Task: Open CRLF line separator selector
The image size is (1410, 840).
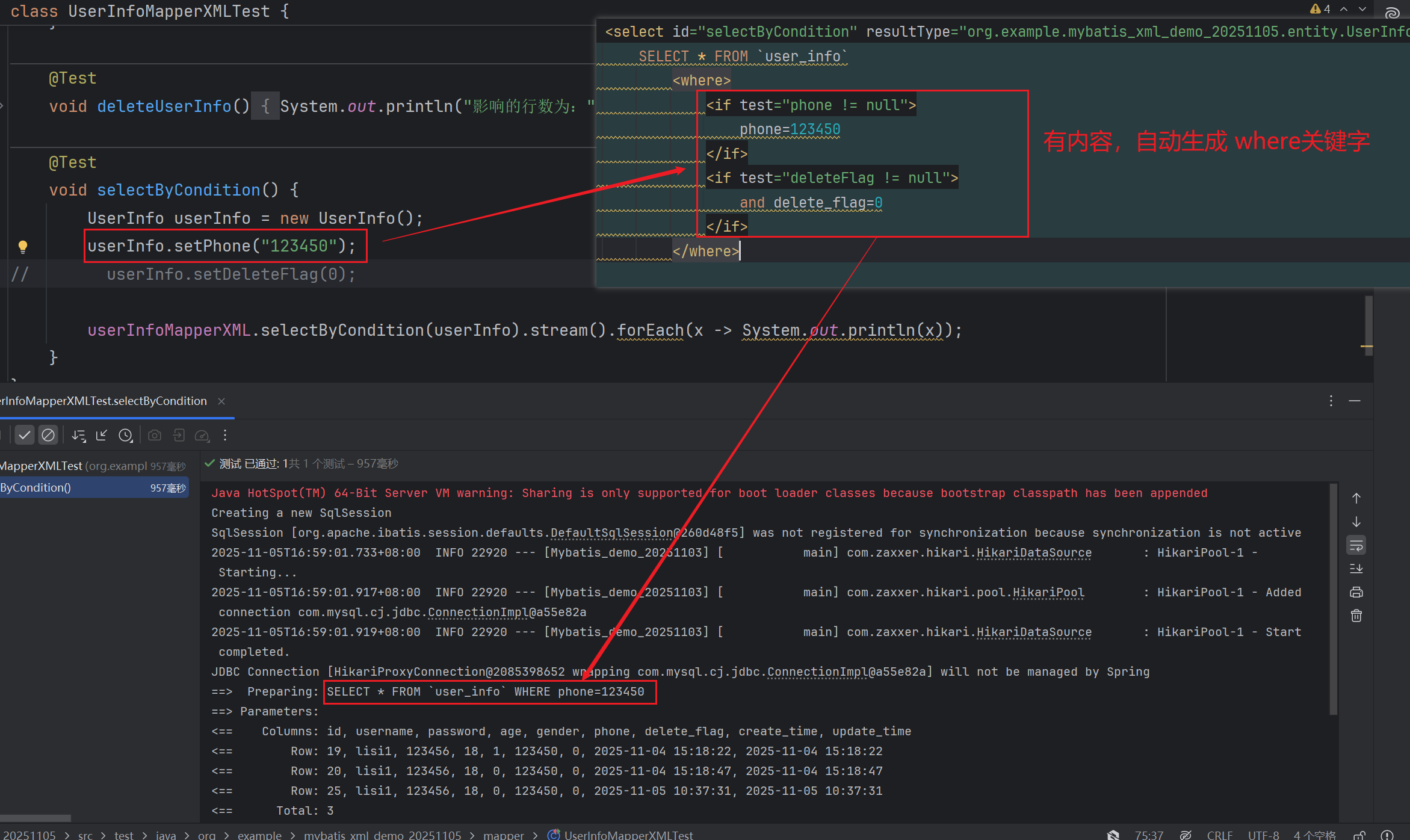Action: click(1219, 835)
